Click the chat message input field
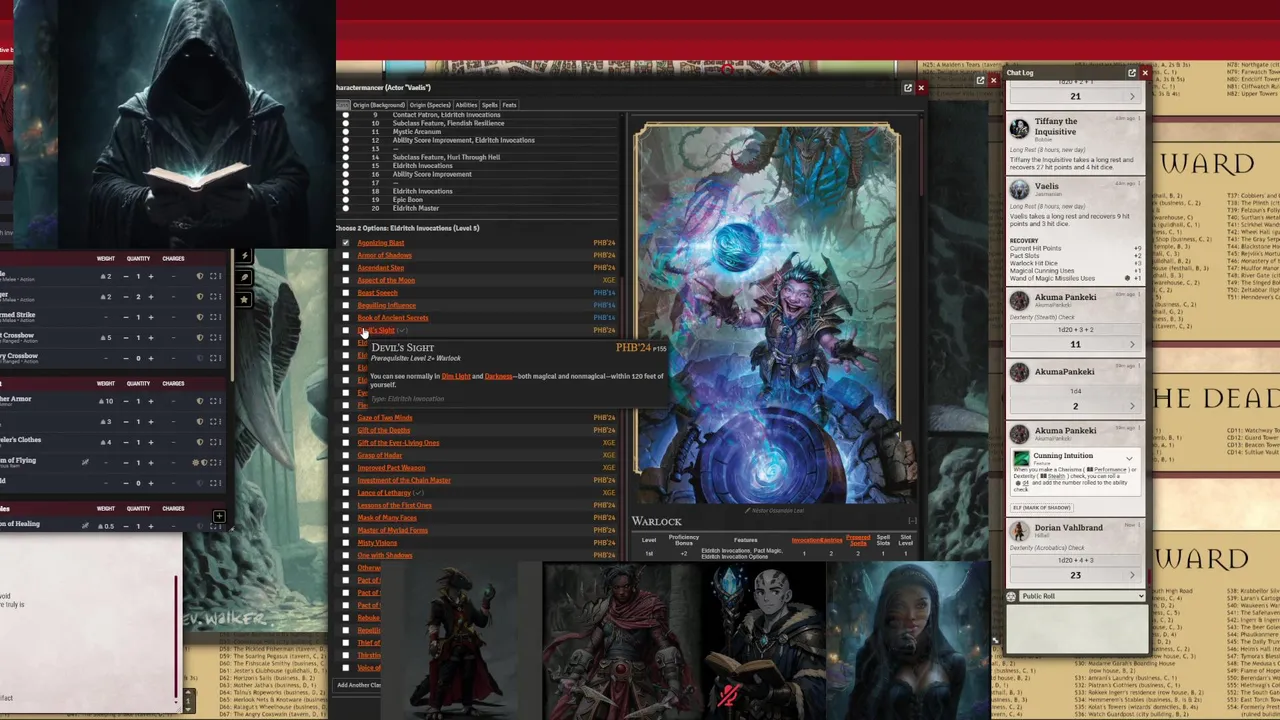The image size is (1280, 720). (1075, 628)
